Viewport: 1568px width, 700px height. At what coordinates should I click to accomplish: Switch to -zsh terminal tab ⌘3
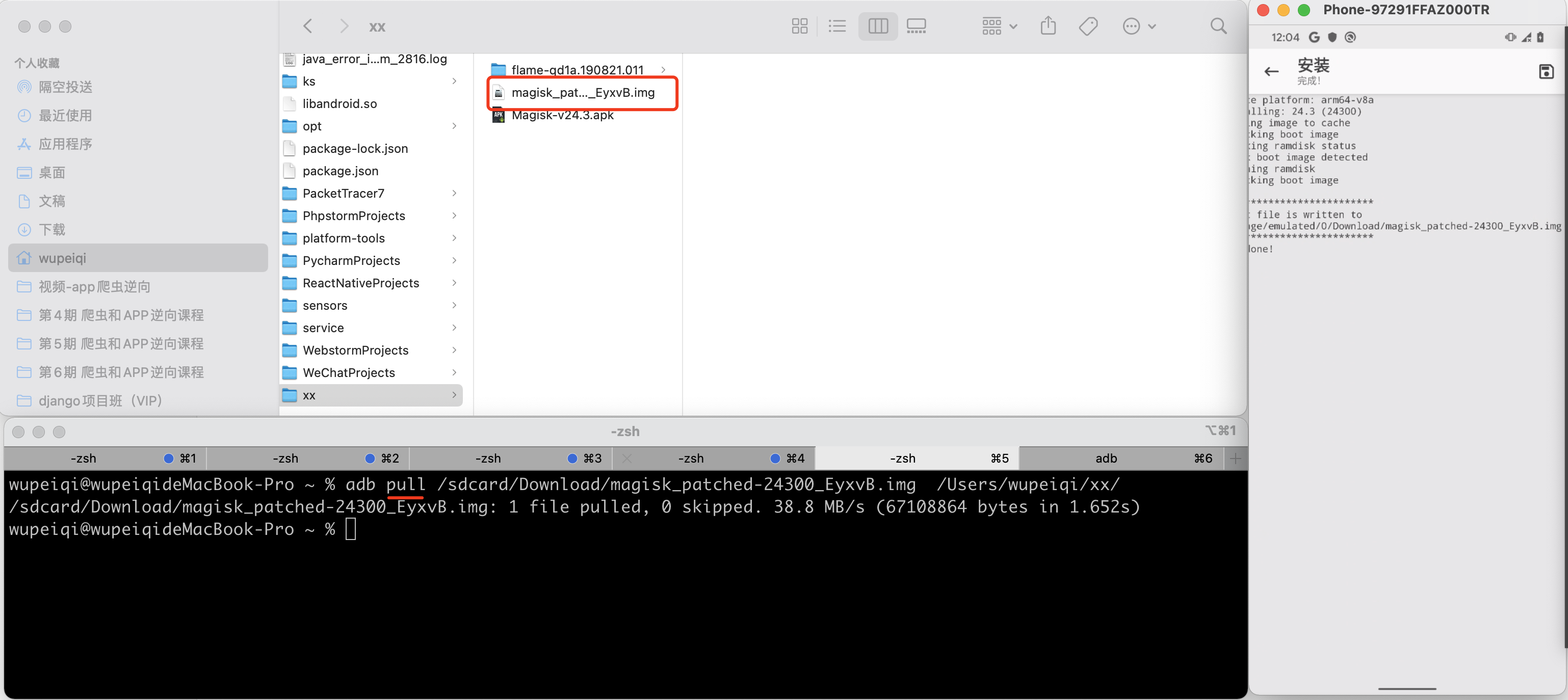pos(511,458)
